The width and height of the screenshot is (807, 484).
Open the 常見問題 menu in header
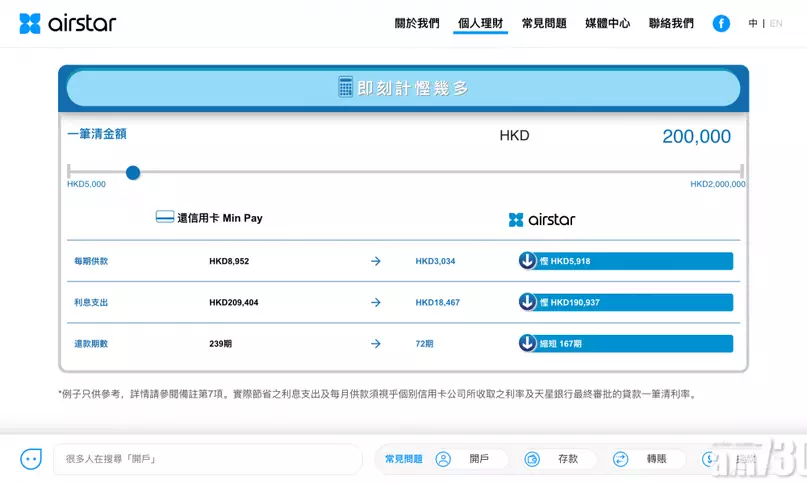(x=544, y=23)
